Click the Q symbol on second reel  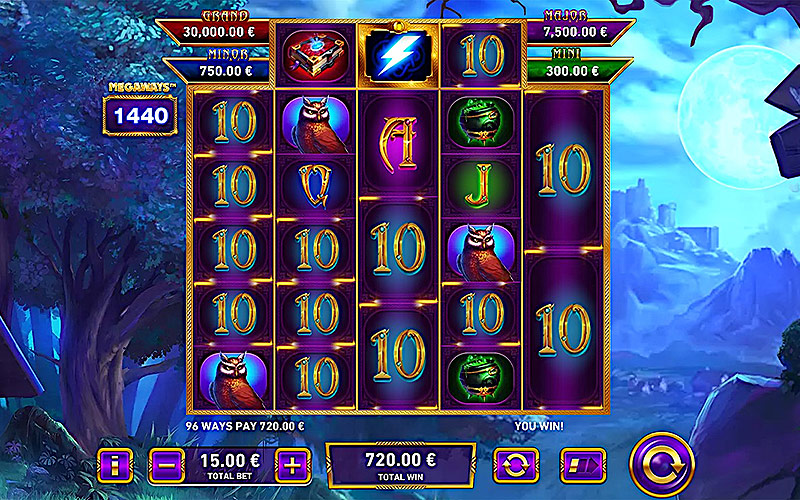point(315,186)
